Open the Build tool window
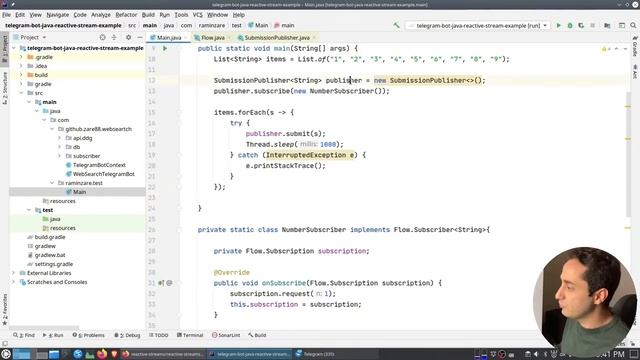 [258, 335]
